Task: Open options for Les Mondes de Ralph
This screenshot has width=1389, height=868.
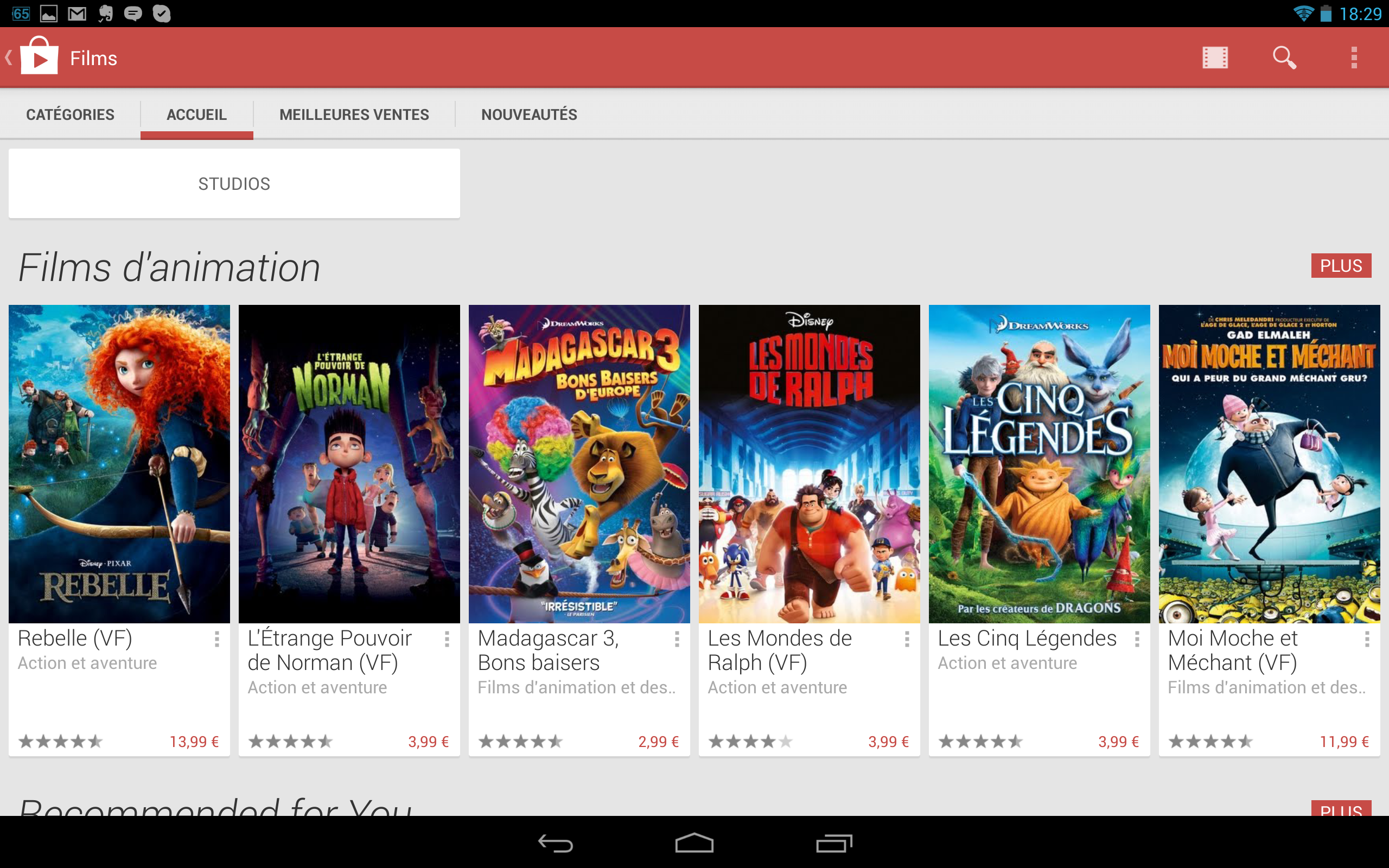Action: (907, 639)
